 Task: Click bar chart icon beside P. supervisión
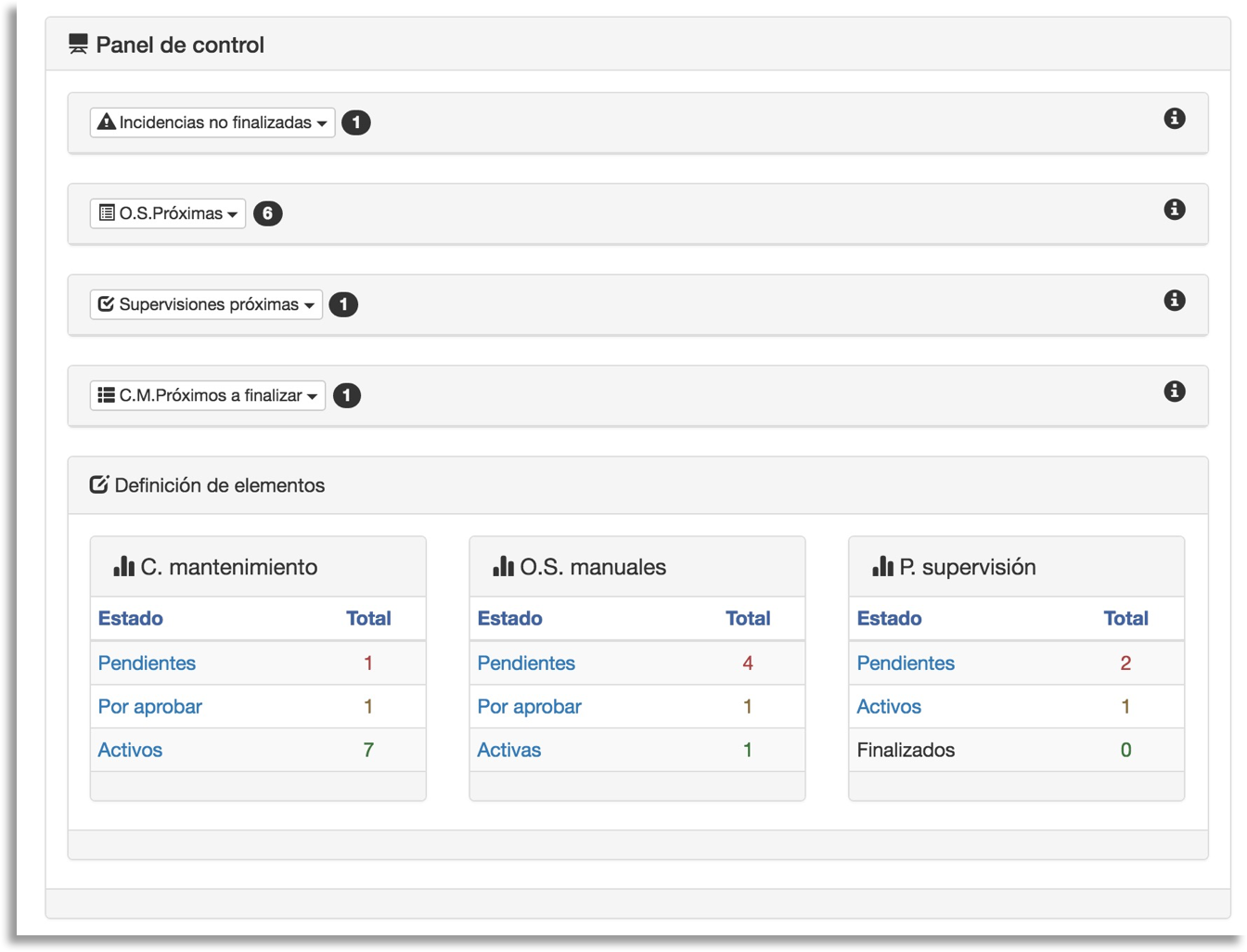point(882,566)
